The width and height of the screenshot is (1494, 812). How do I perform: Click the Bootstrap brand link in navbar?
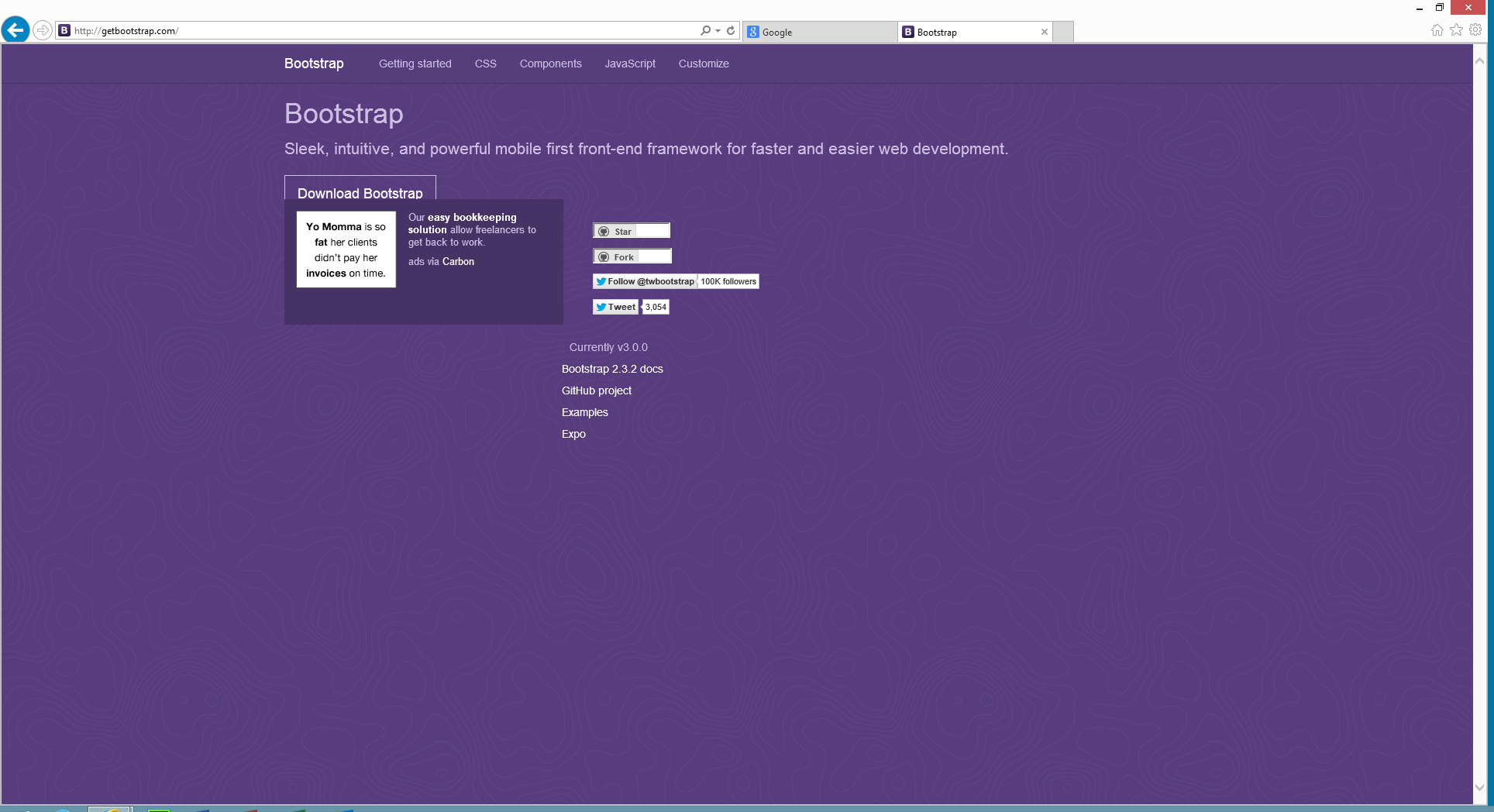[x=314, y=64]
